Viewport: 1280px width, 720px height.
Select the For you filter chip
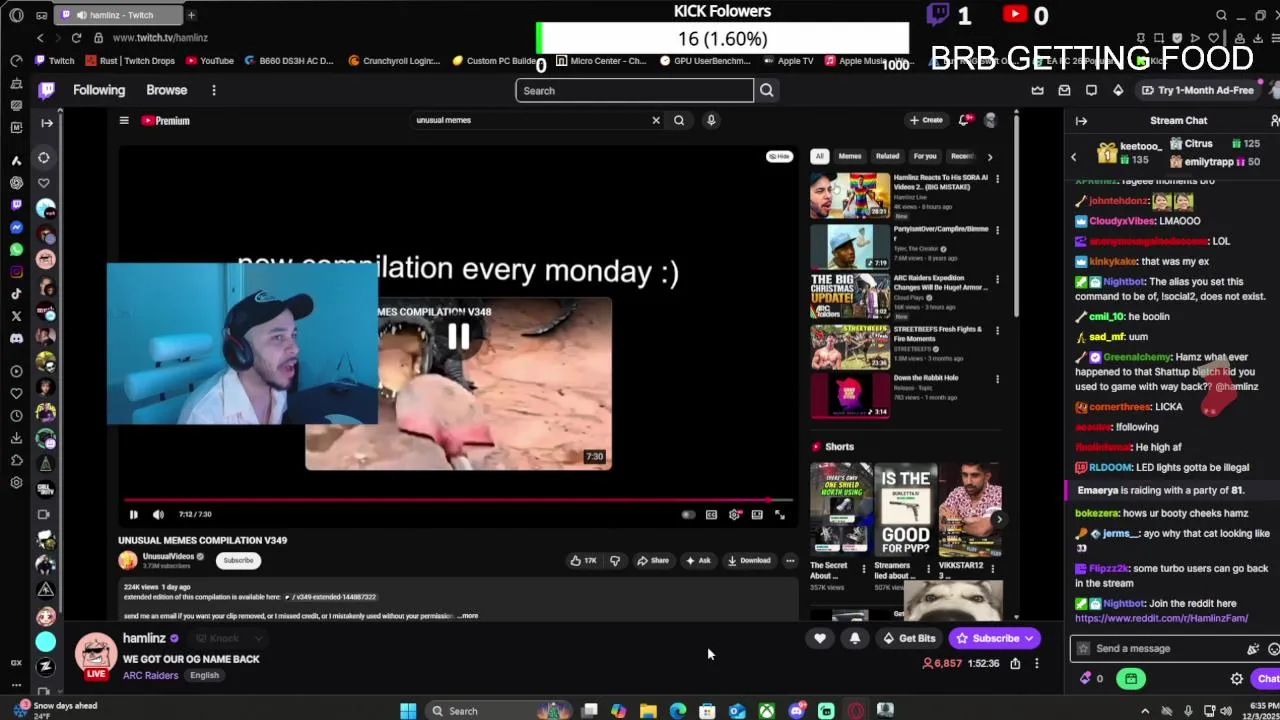925,156
